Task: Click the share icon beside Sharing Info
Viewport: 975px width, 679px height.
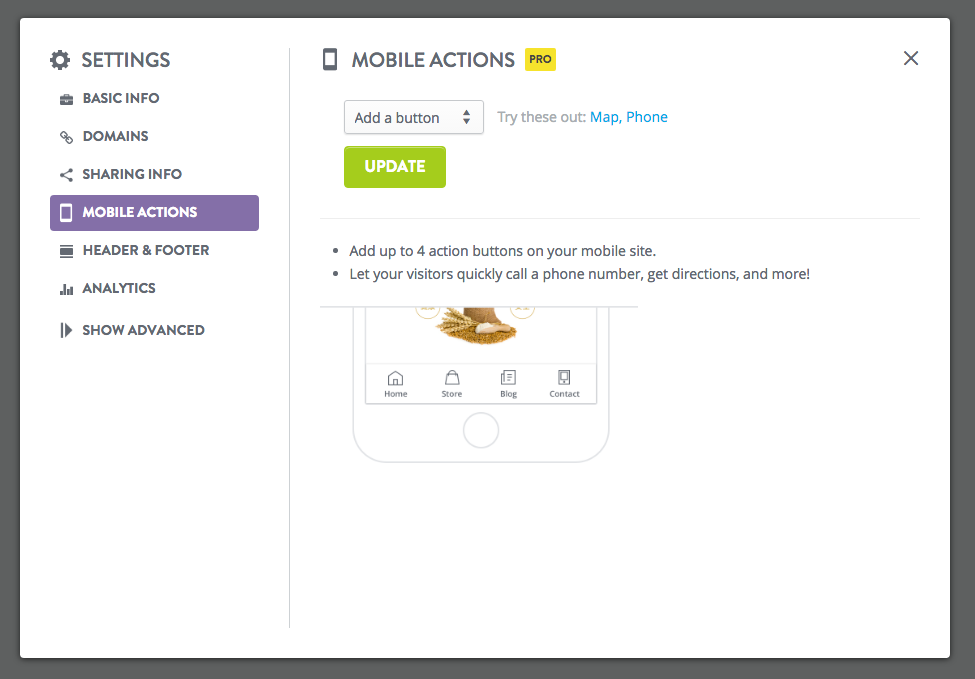Action: pos(66,175)
